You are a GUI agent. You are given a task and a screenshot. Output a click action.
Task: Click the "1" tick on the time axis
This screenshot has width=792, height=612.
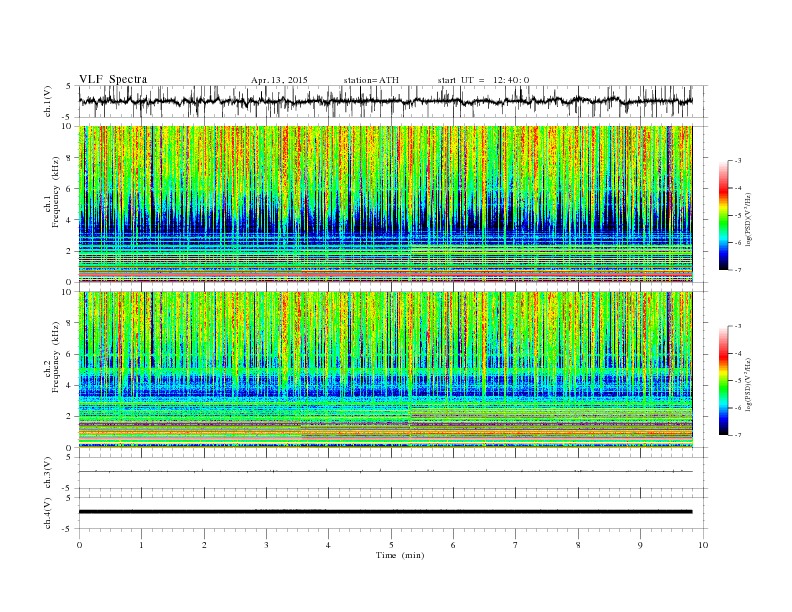(141, 545)
